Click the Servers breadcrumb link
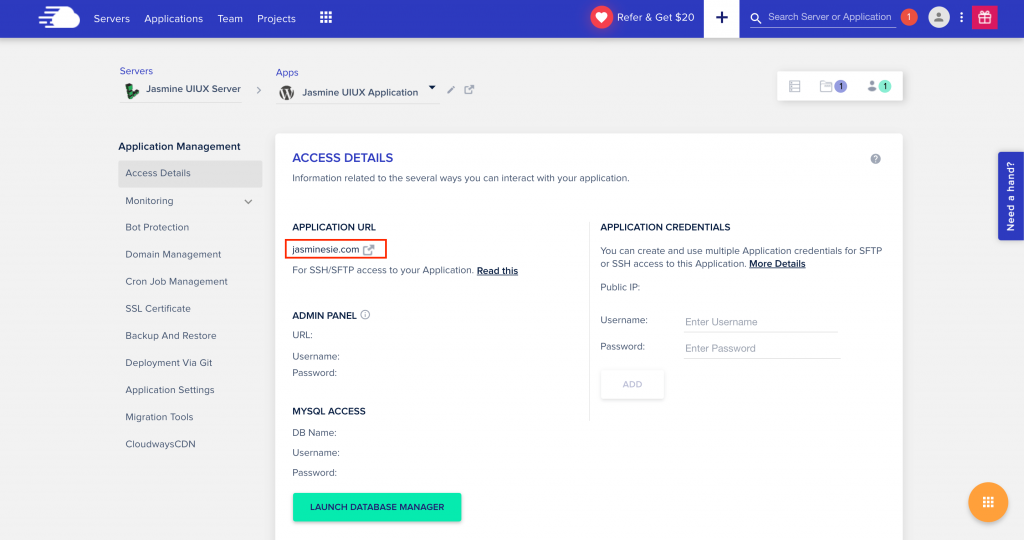 click(136, 71)
